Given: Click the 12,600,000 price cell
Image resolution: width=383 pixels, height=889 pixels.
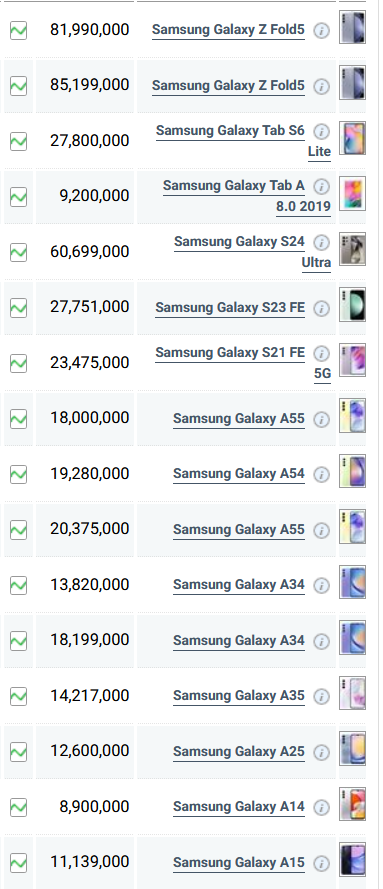Looking at the screenshot, I should (85, 751).
